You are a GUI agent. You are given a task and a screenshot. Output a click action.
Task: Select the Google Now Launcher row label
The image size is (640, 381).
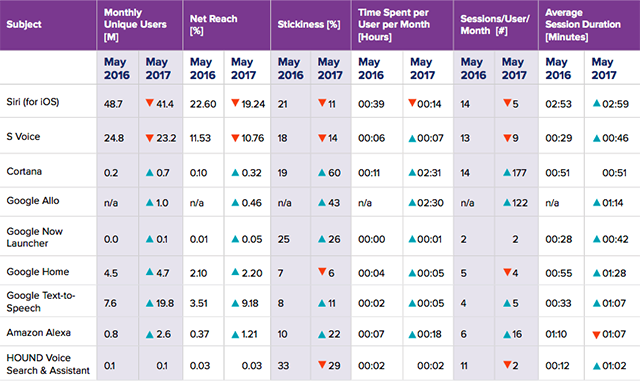pyautogui.click(x=34, y=237)
